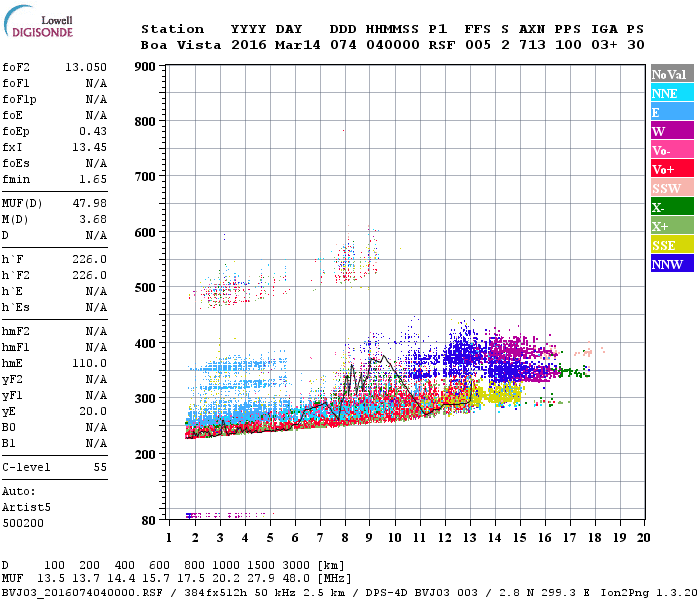Select the SSE yellow legend swatch

coord(672,245)
